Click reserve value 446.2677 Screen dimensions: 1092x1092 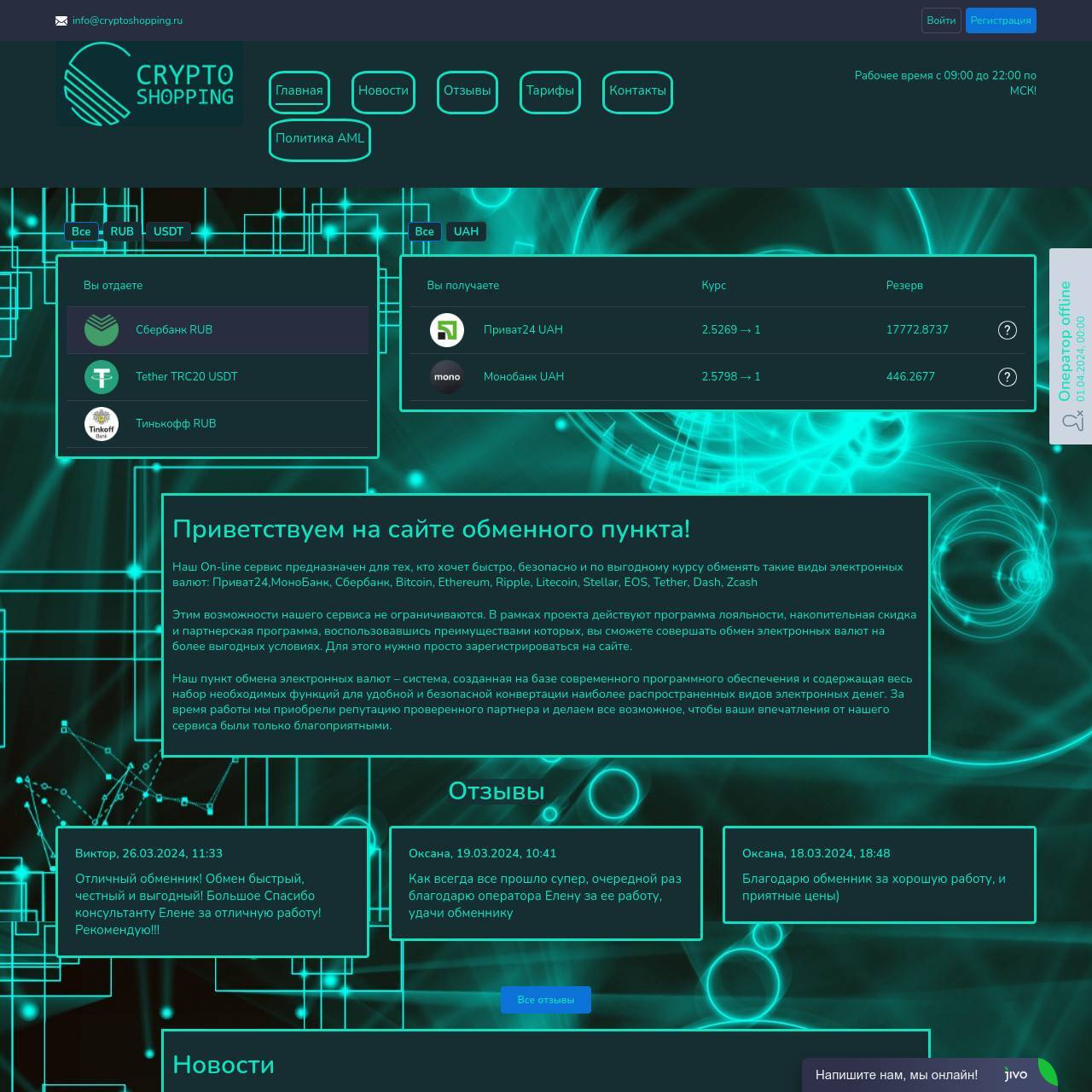click(x=910, y=377)
